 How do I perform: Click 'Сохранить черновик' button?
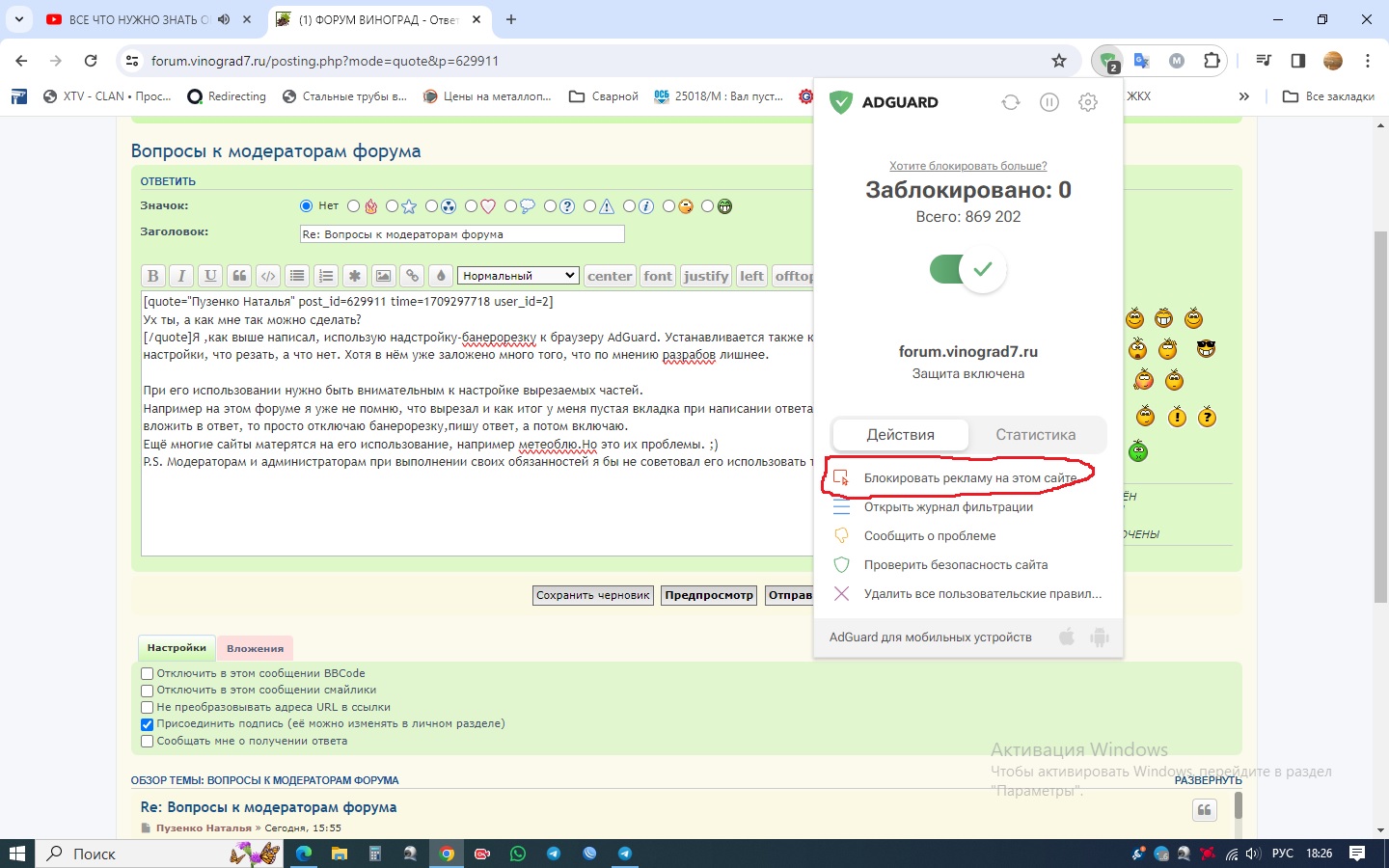tap(593, 595)
